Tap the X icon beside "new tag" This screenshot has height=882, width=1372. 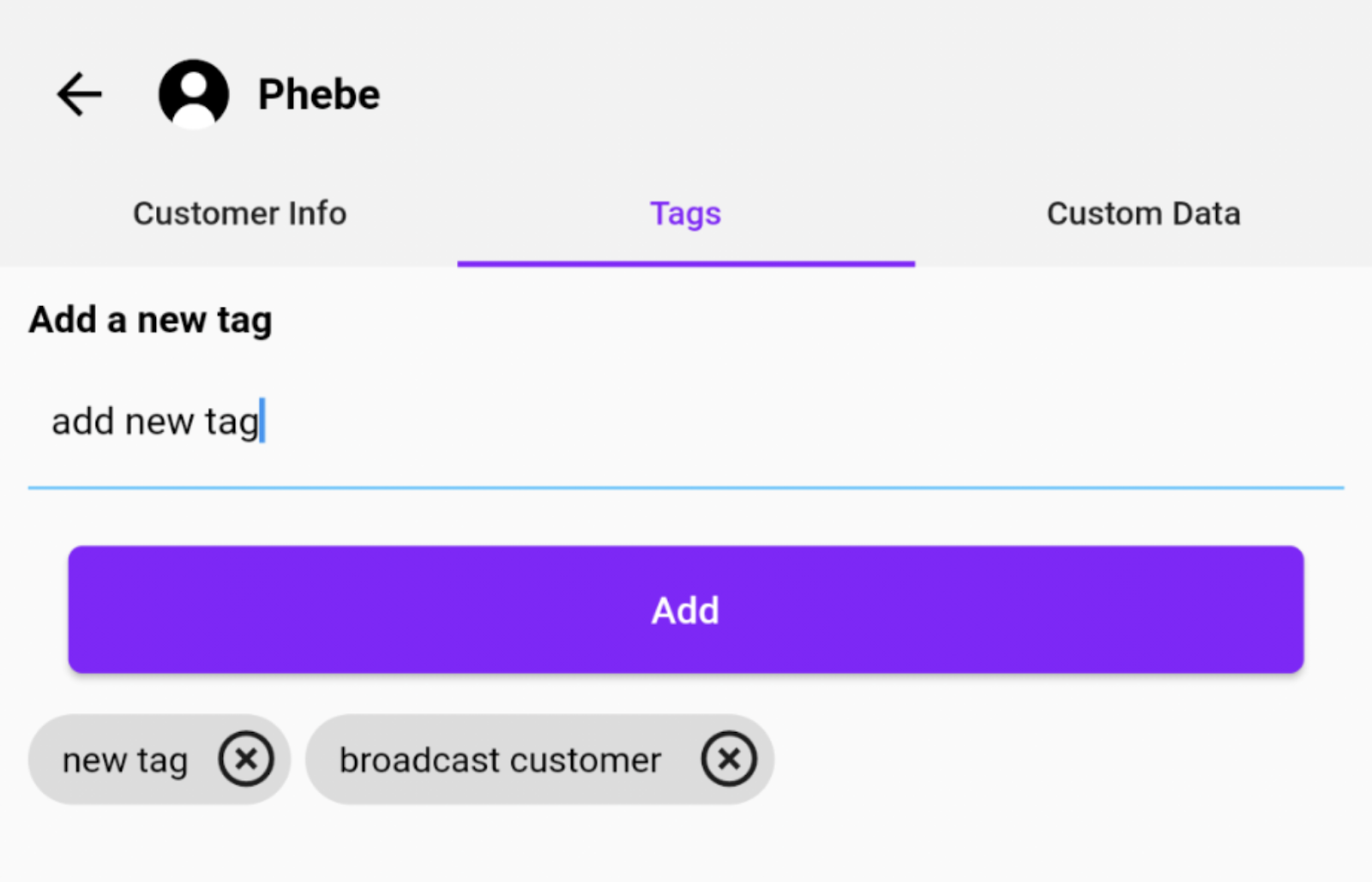tap(246, 759)
